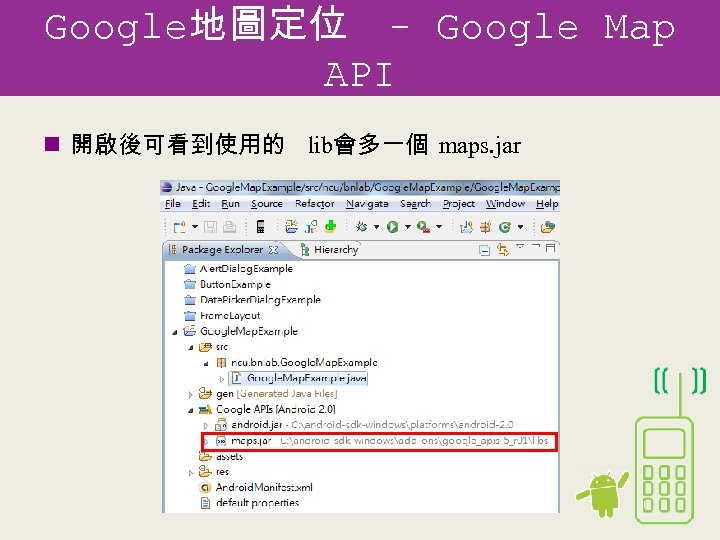This screenshot has width=720, height=540.
Task: Select the maps.jar entry
Action: (x=381, y=440)
